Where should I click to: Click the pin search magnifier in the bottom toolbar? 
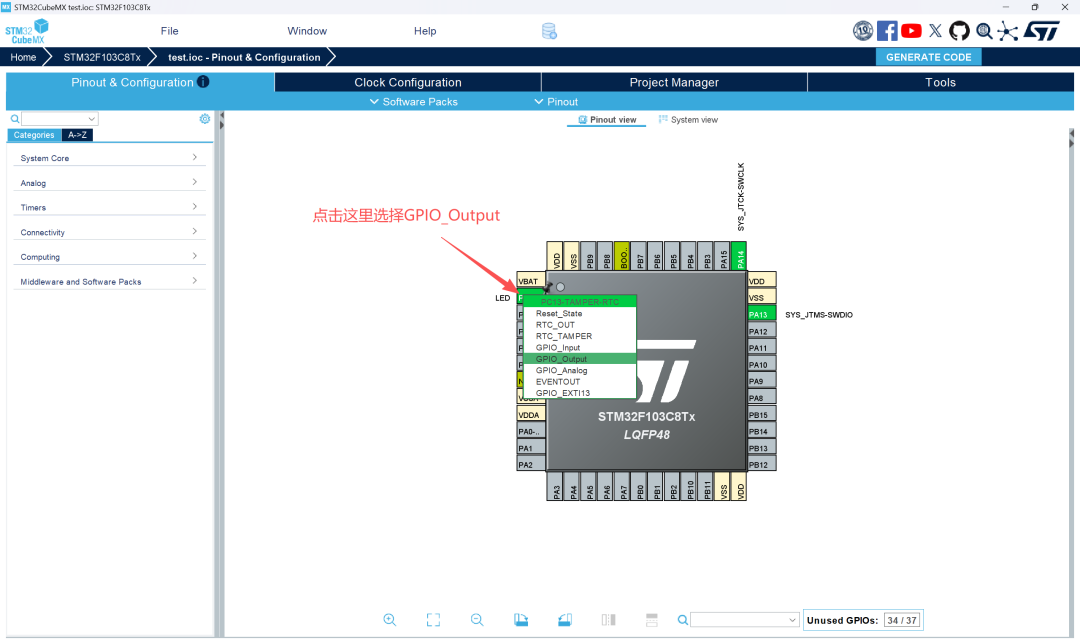coord(683,620)
